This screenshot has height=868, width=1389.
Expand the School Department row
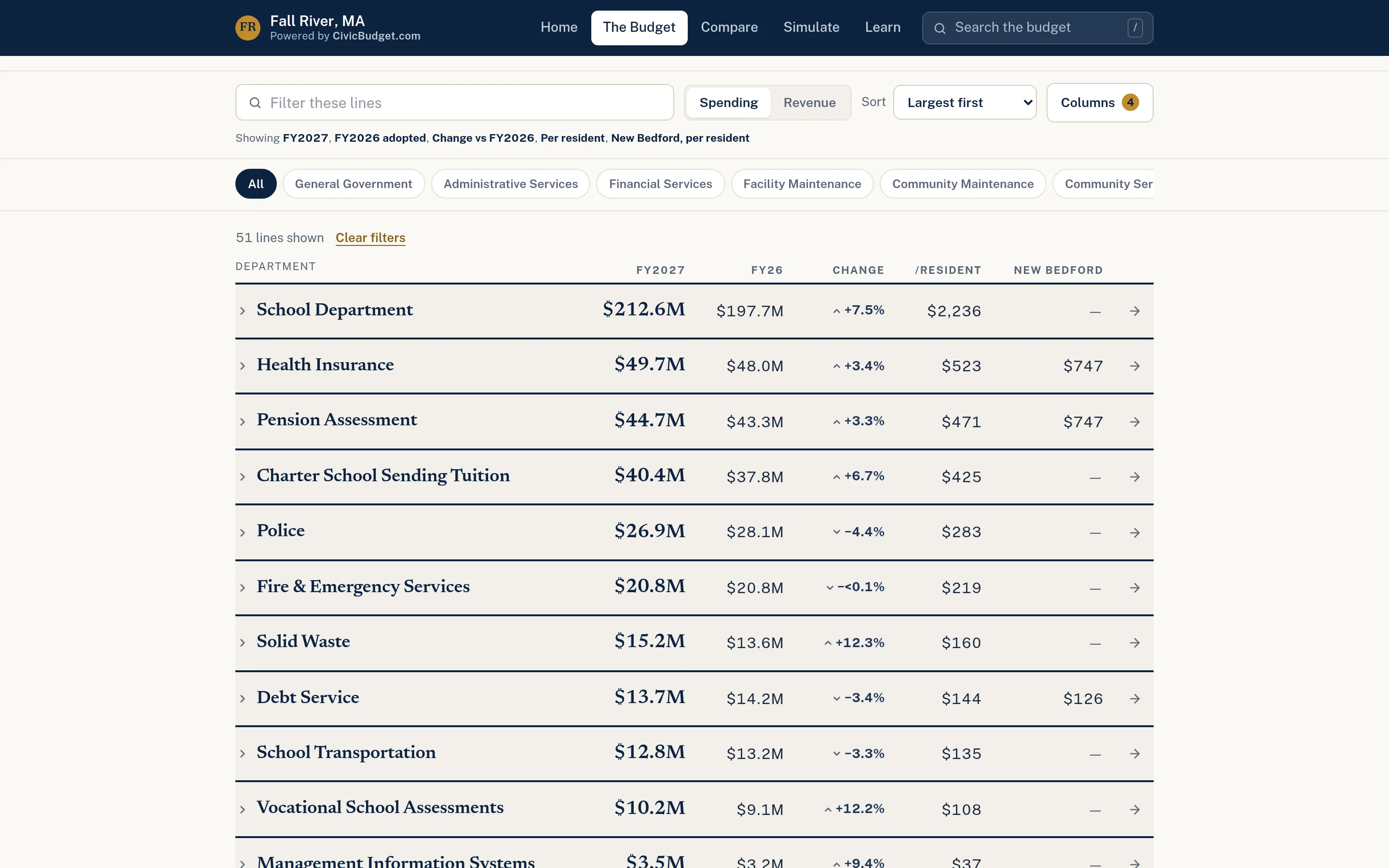242,311
